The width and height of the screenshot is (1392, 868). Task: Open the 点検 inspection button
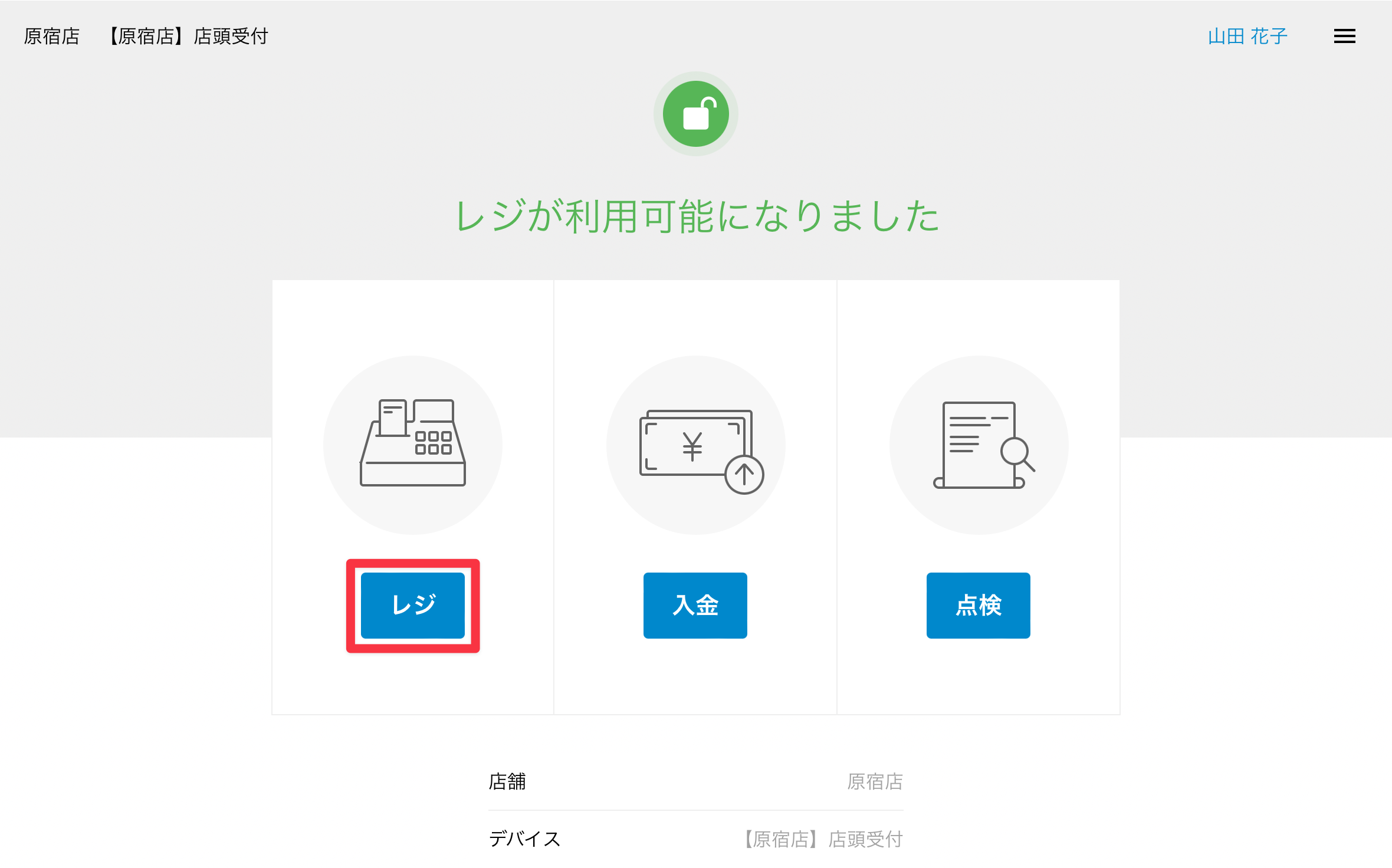point(979,605)
